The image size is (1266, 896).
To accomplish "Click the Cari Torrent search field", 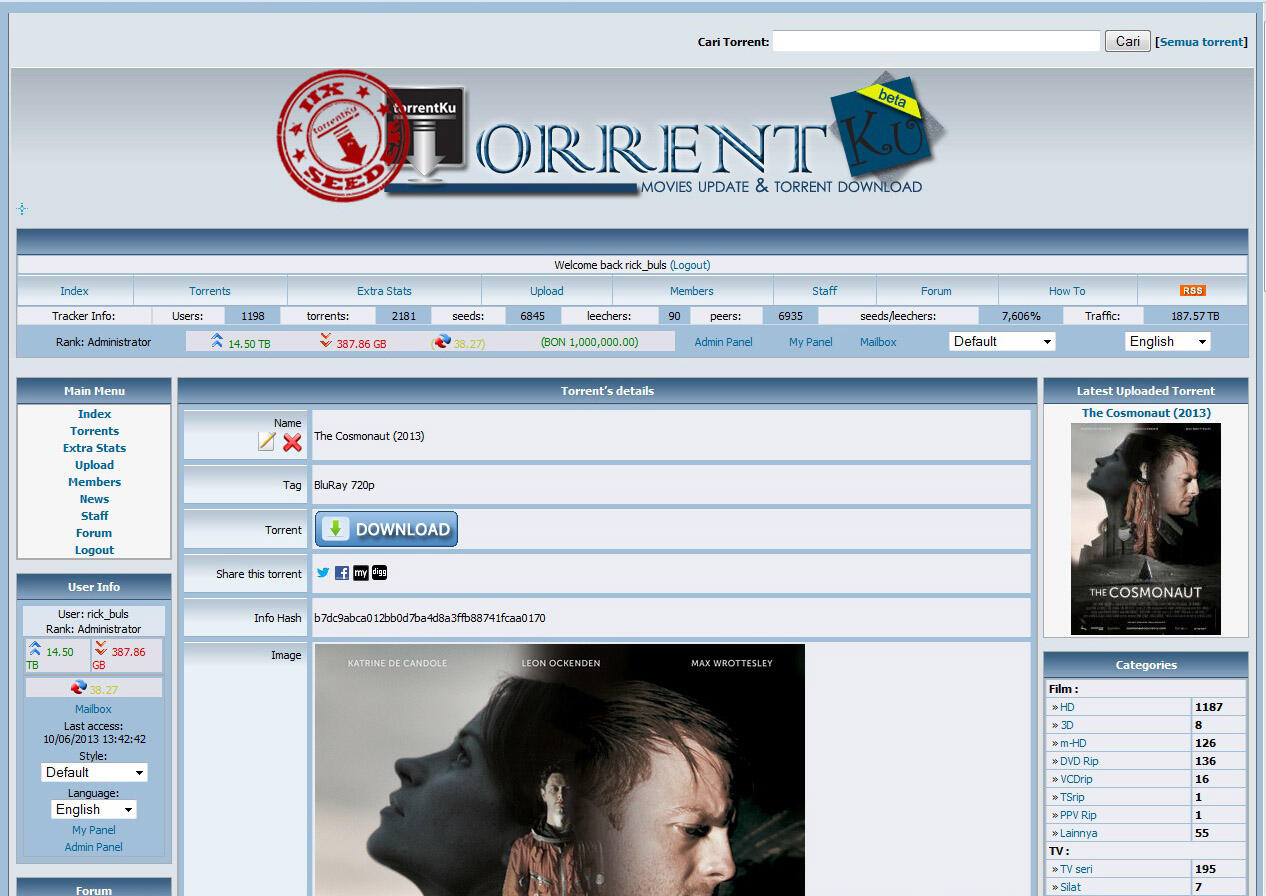I will point(935,41).
